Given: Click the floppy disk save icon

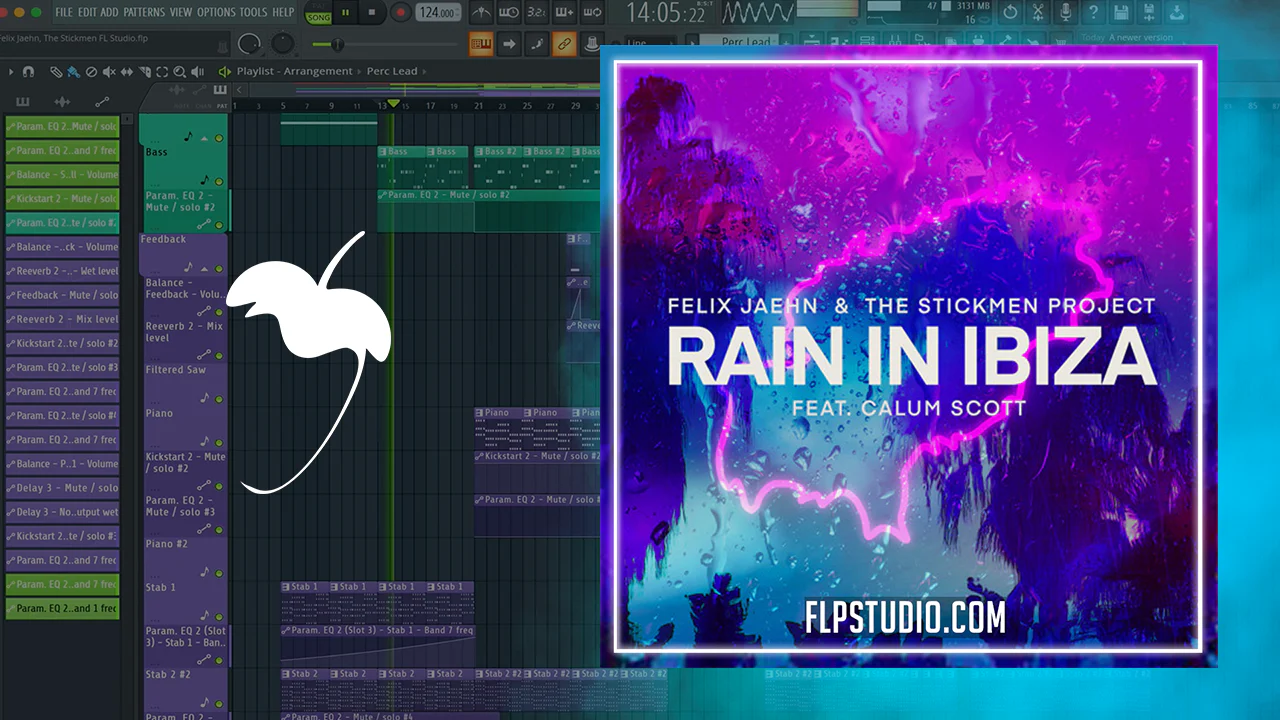Looking at the screenshot, I should click(1122, 13).
